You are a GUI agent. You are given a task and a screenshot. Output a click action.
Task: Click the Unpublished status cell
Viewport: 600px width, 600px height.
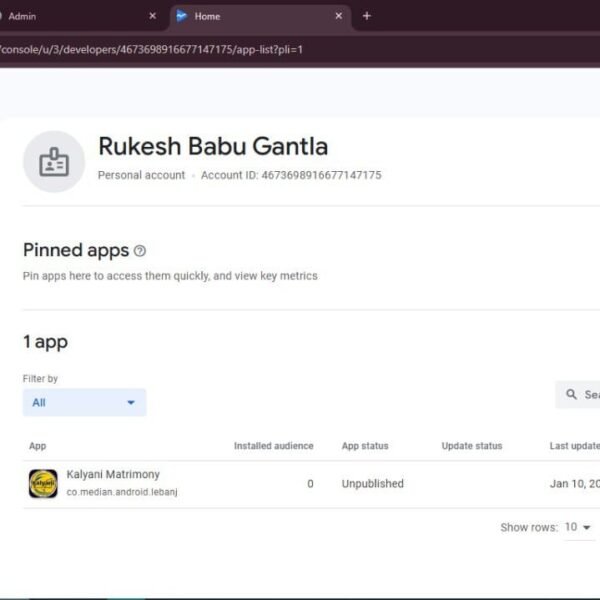[373, 484]
